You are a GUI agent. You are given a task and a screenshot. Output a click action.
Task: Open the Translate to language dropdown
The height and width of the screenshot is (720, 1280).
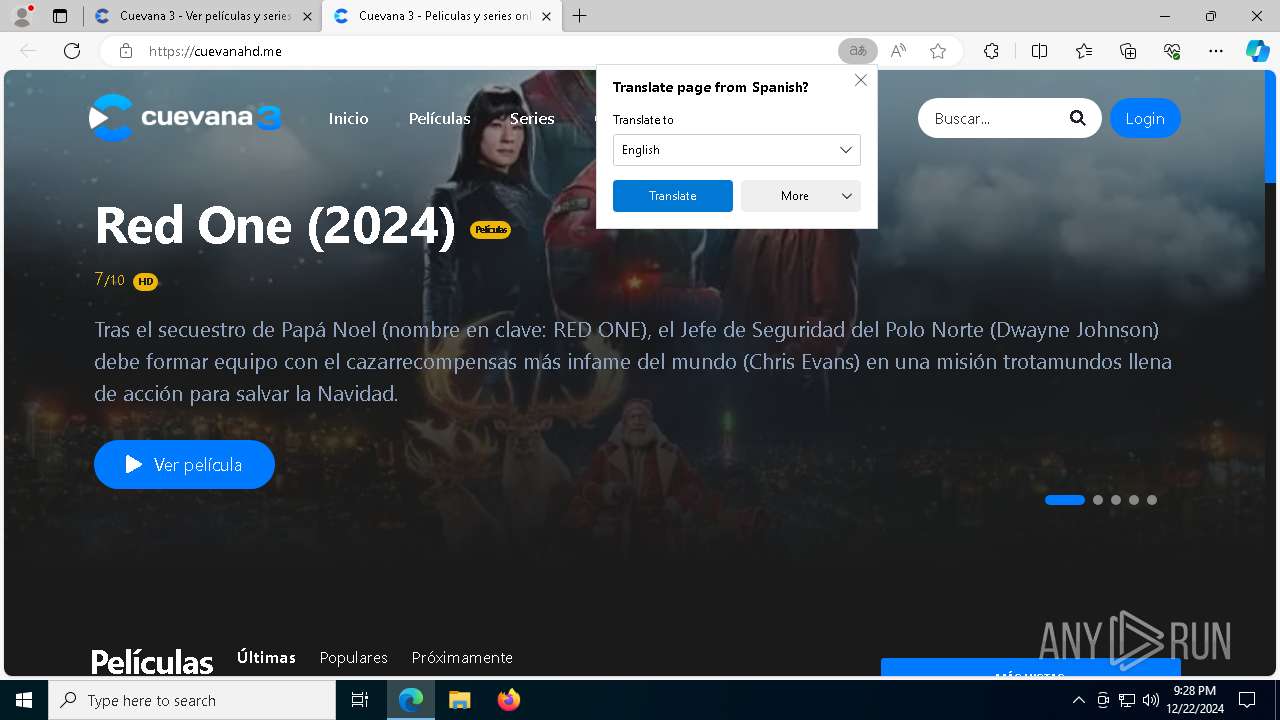click(737, 150)
